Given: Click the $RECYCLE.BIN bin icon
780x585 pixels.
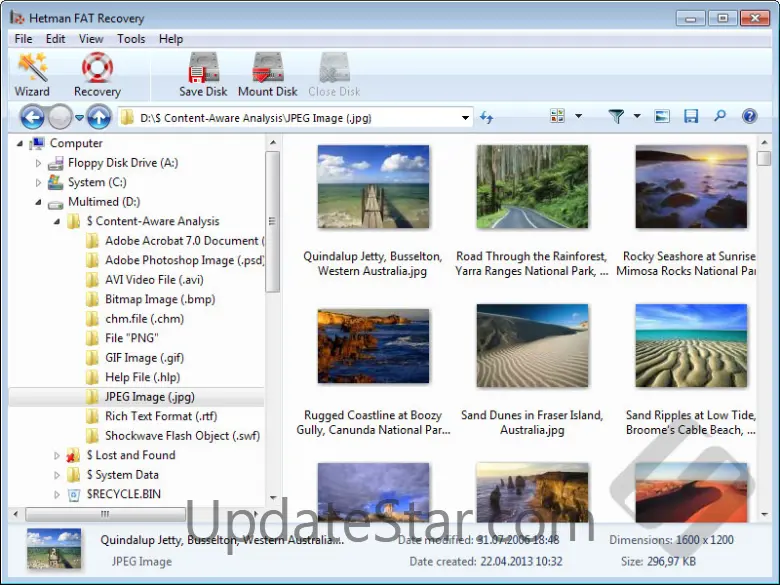Looking at the screenshot, I should [x=74, y=494].
